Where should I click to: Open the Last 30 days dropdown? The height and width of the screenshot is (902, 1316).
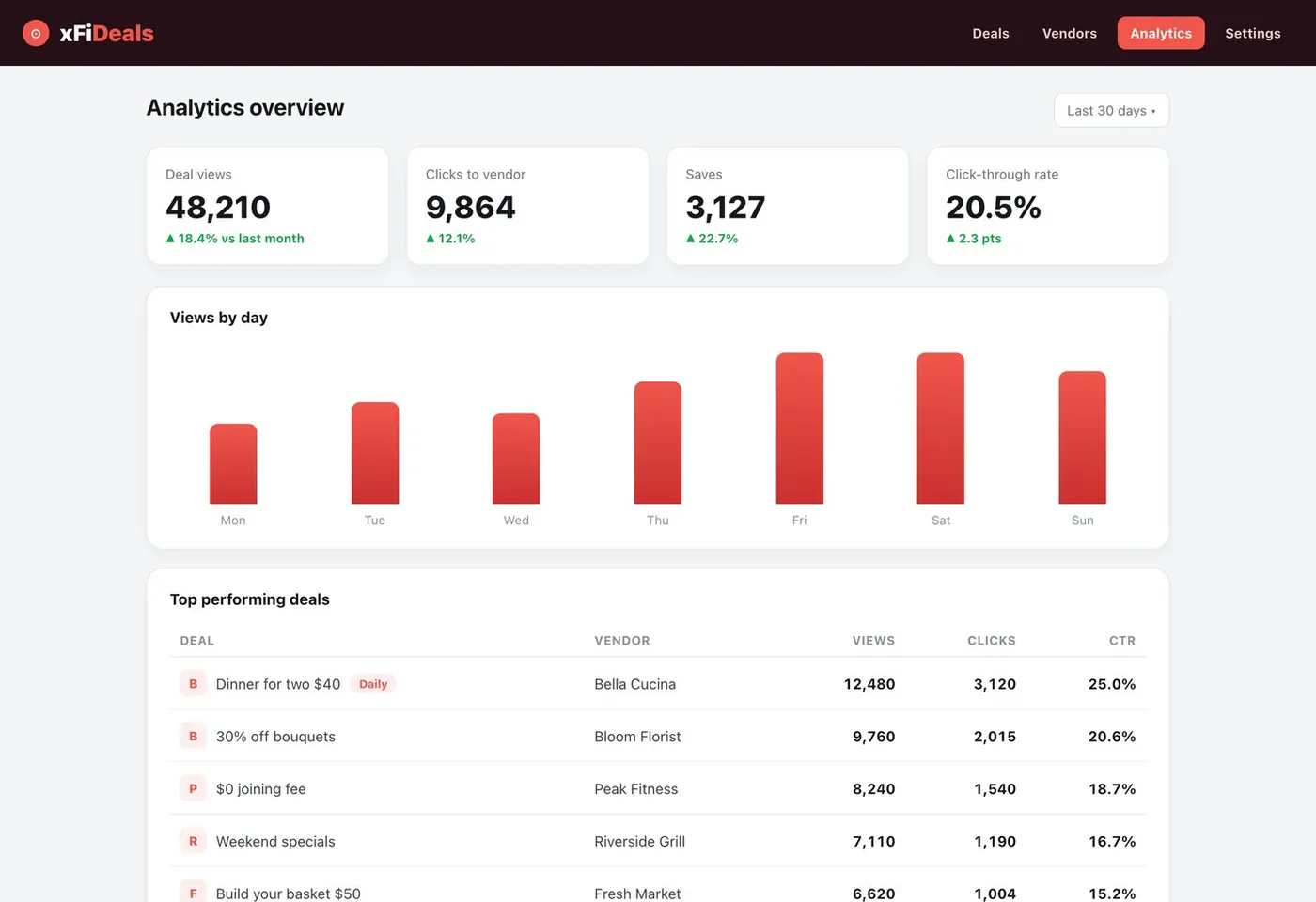tap(1111, 110)
